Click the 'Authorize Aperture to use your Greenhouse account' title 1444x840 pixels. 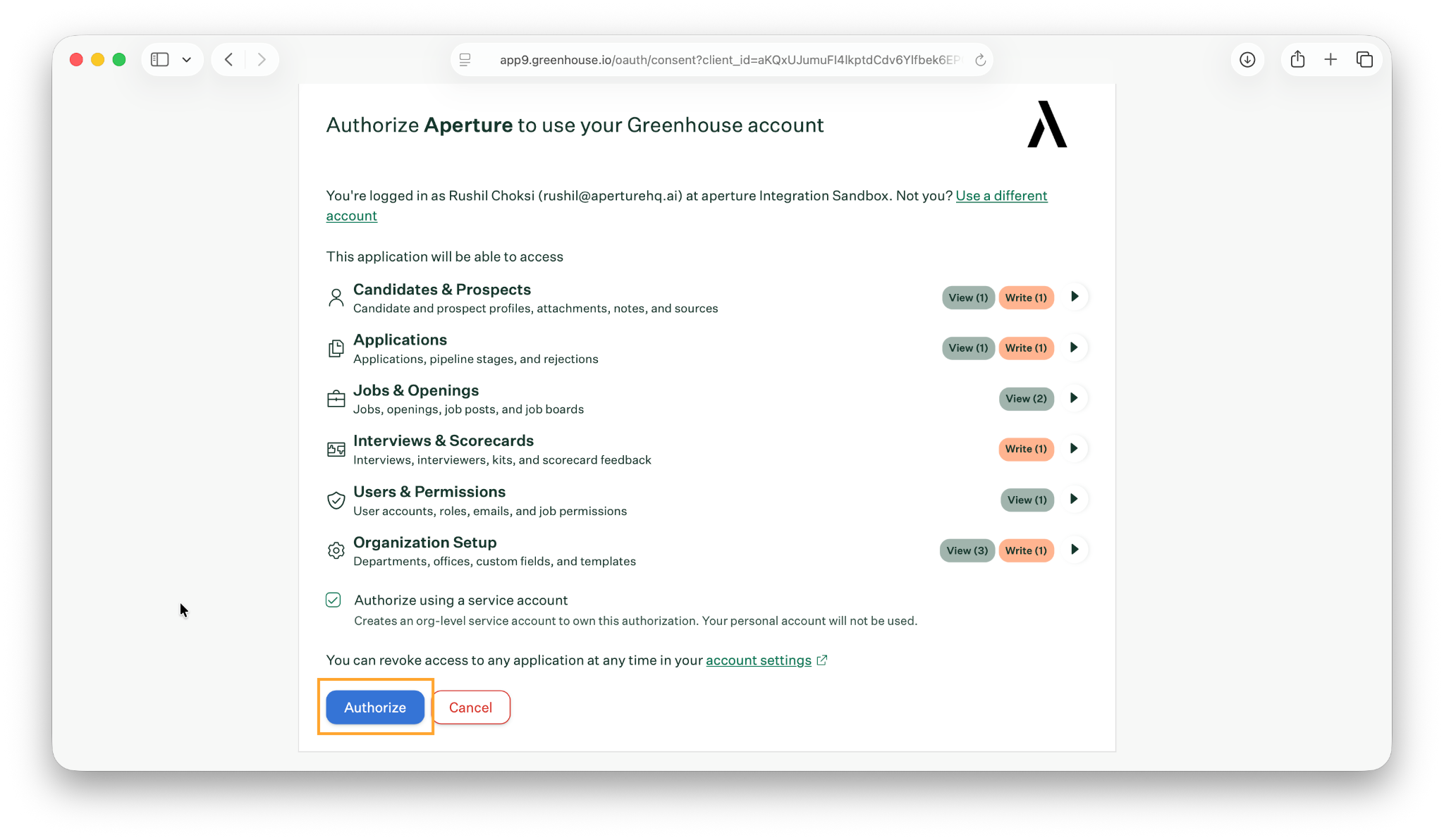pyautogui.click(x=575, y=125)
